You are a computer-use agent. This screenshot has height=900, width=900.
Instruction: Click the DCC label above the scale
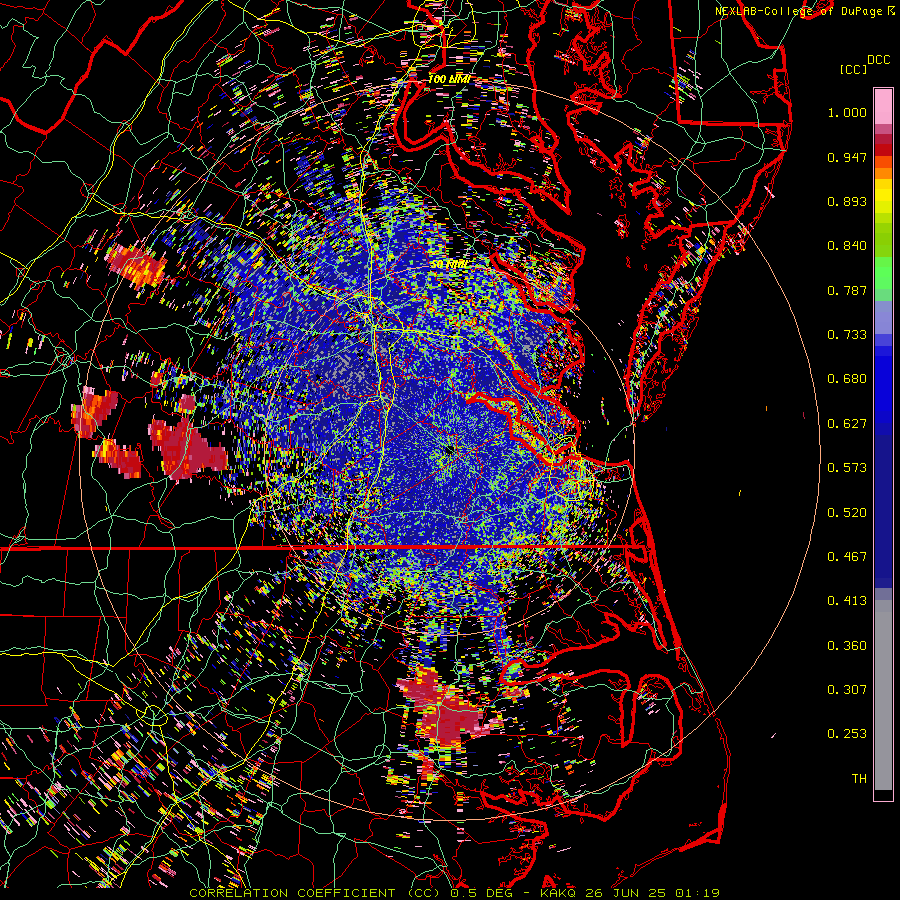(879, 60)
